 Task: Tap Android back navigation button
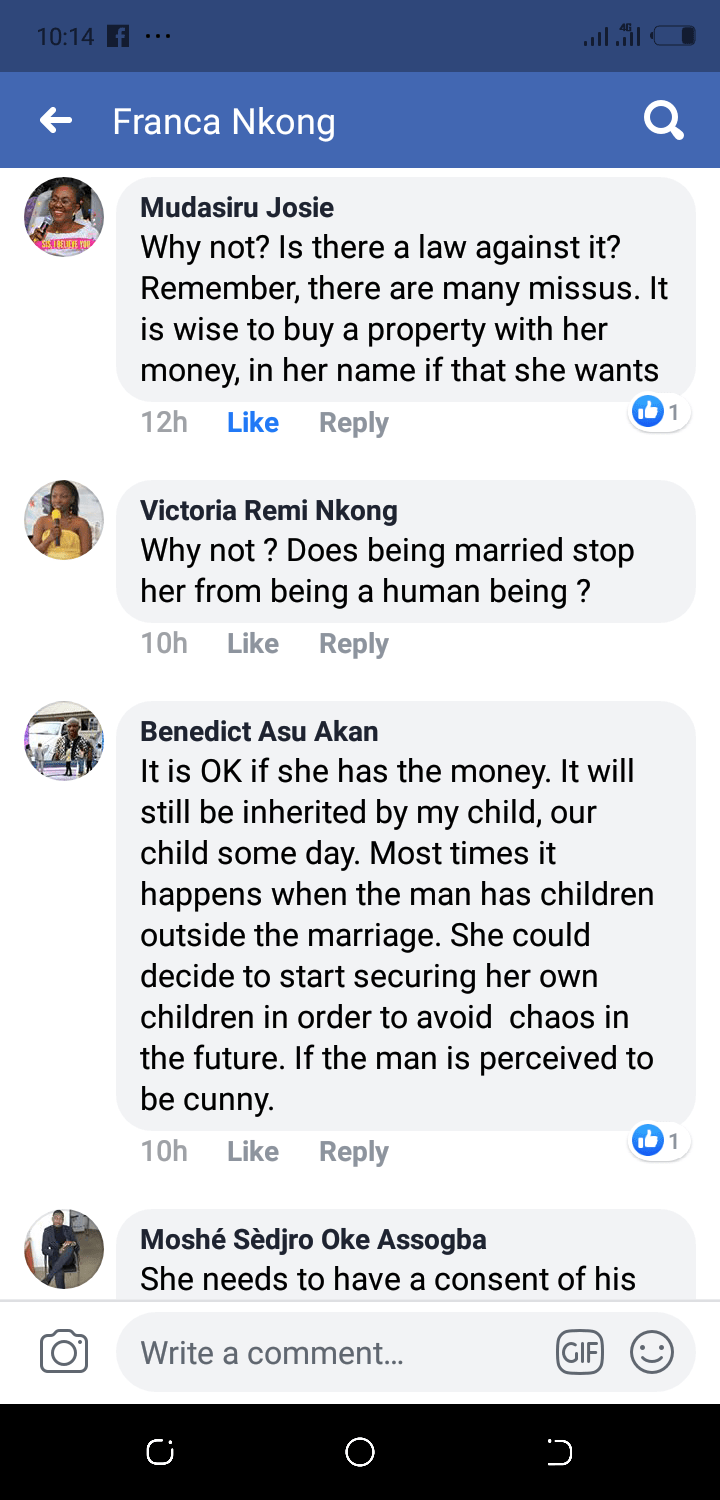pos(559,1452)
